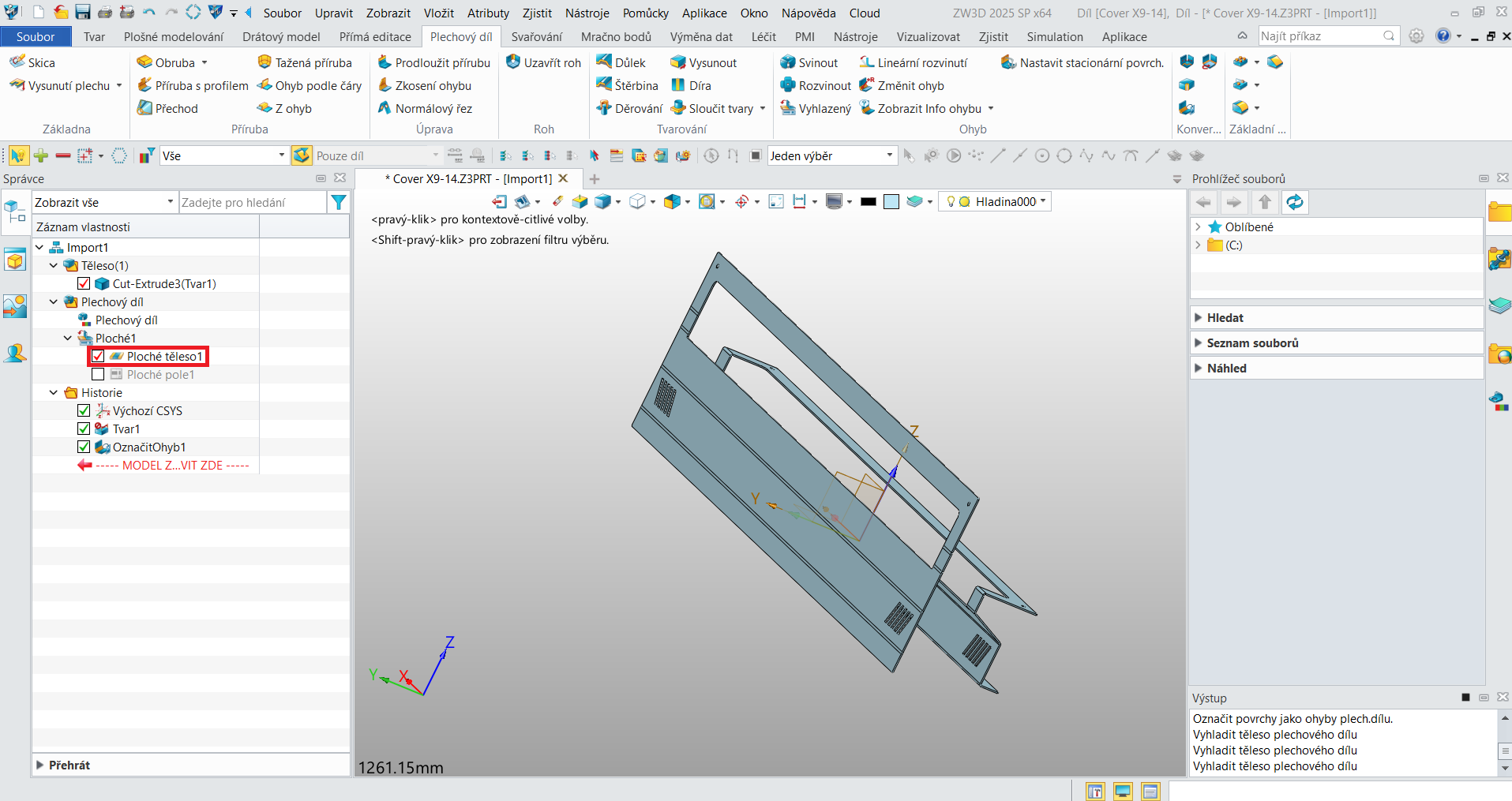Start the Děrování punch tool
This screenshot has width=1512, height=801.
(629, 108)
